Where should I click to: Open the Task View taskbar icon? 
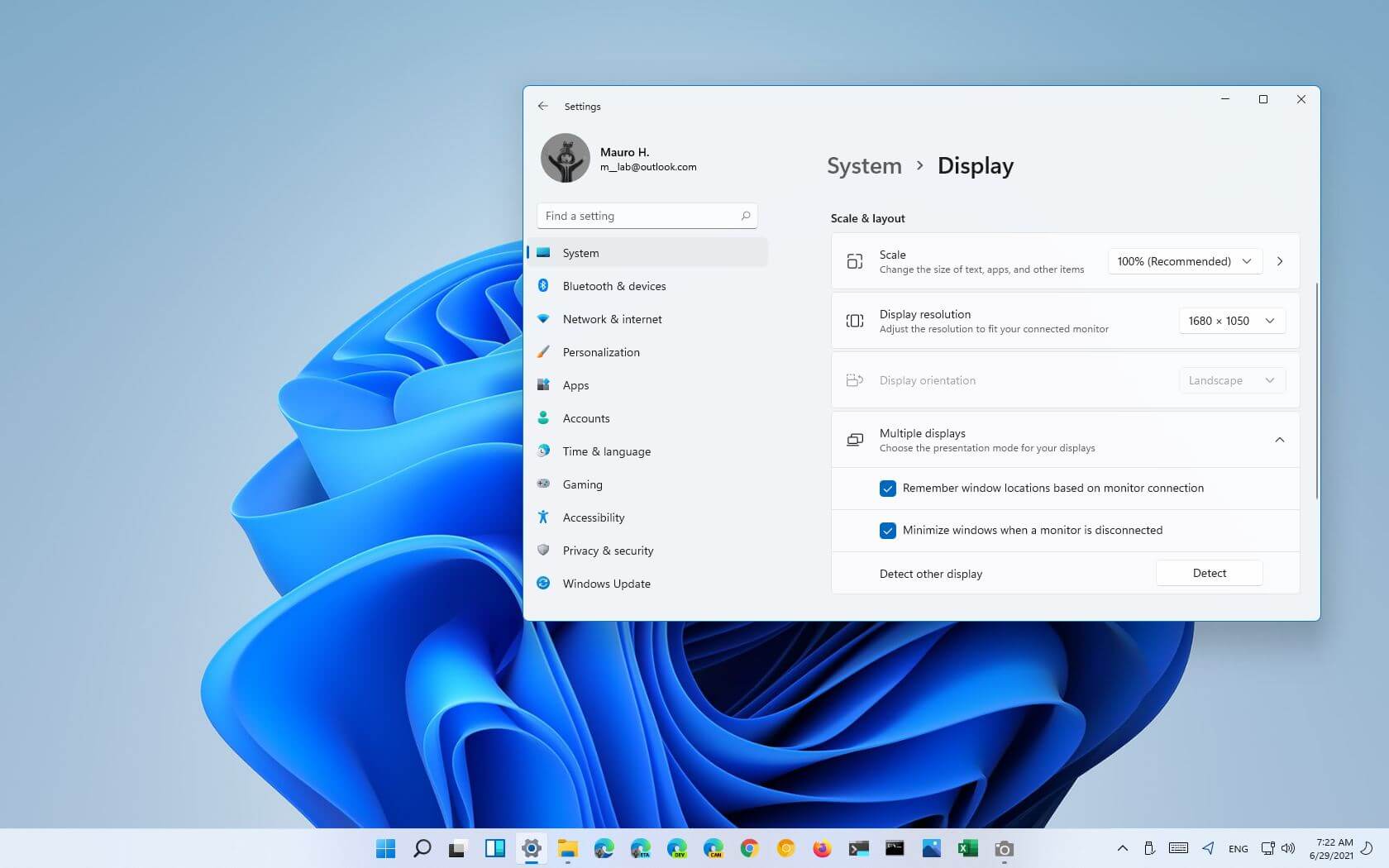(458, 848)
